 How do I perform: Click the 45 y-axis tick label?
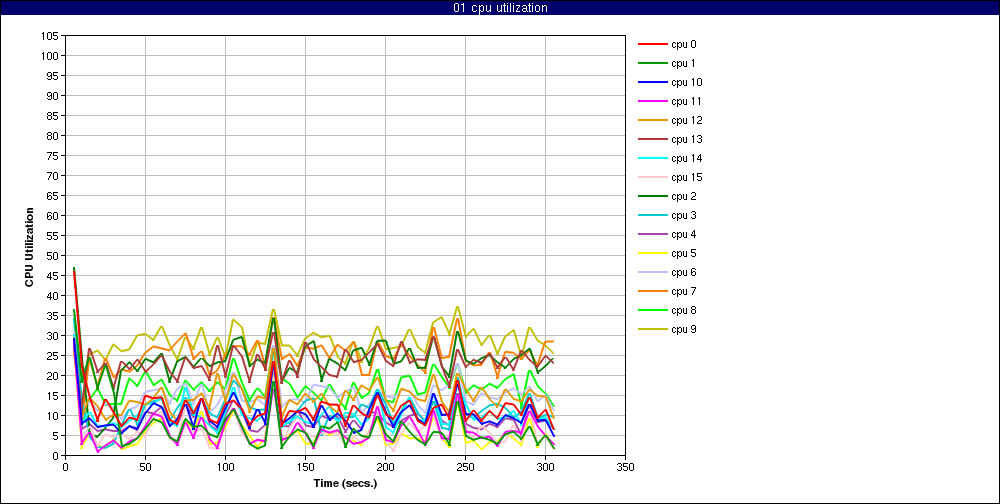(54, 276)
